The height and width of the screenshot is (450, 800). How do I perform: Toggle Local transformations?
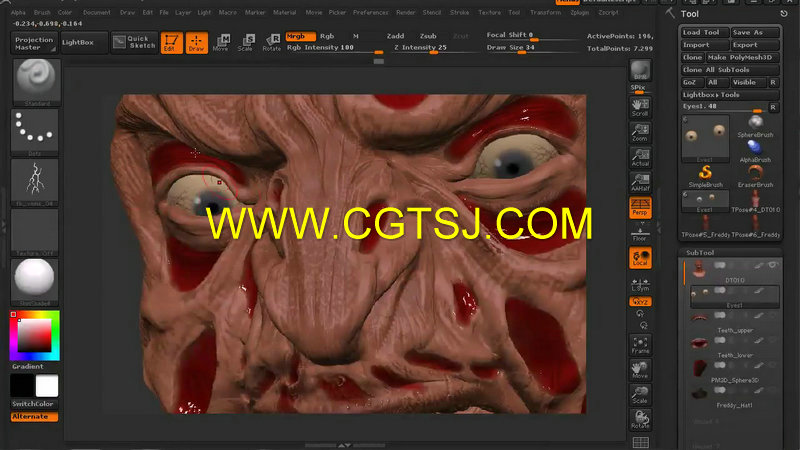pyautogui.click(x=640, y=258)
